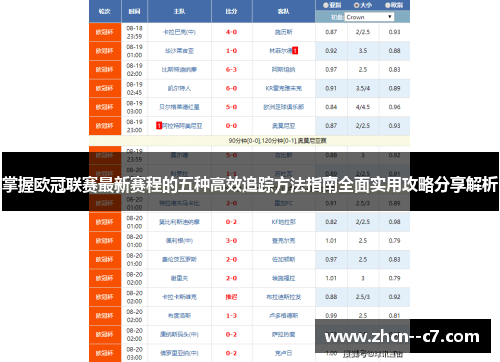Open the 4-0 score link
The image size is (500, 362).
click(231, 32)
